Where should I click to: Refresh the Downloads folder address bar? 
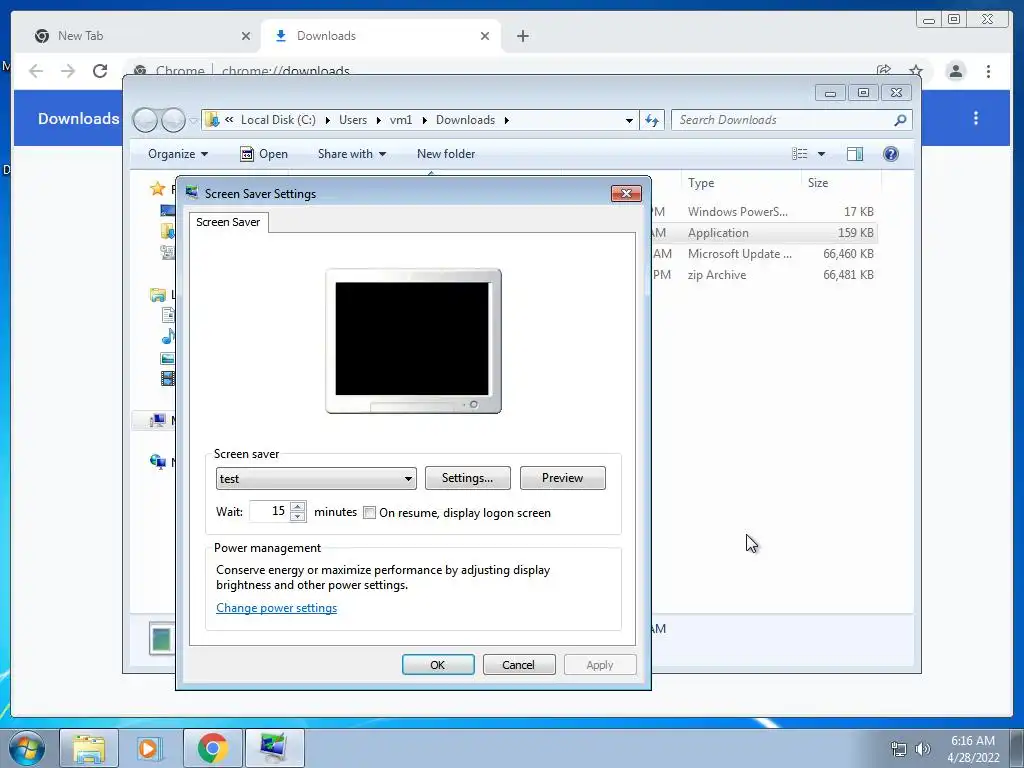(x=652, y=120)
